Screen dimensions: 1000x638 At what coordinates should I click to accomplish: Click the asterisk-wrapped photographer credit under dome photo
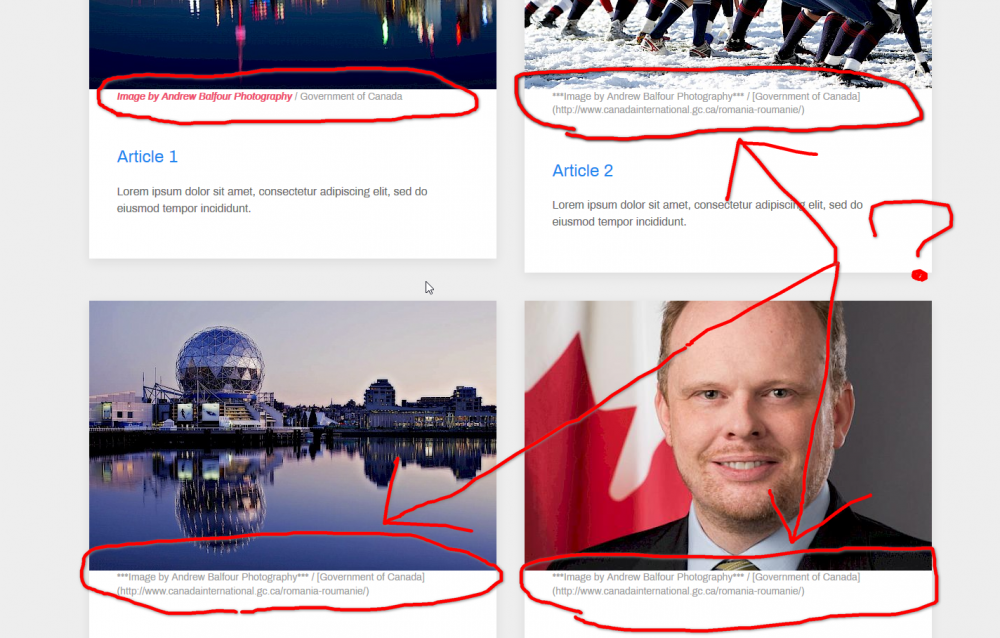[212, 577]
